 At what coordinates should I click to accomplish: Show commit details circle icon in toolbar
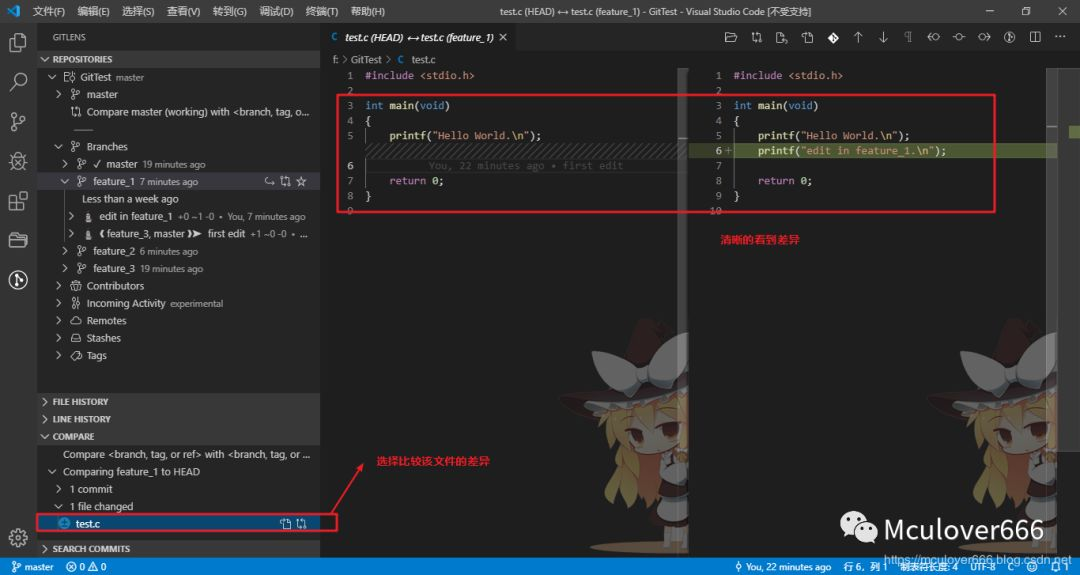pos(959,37)
